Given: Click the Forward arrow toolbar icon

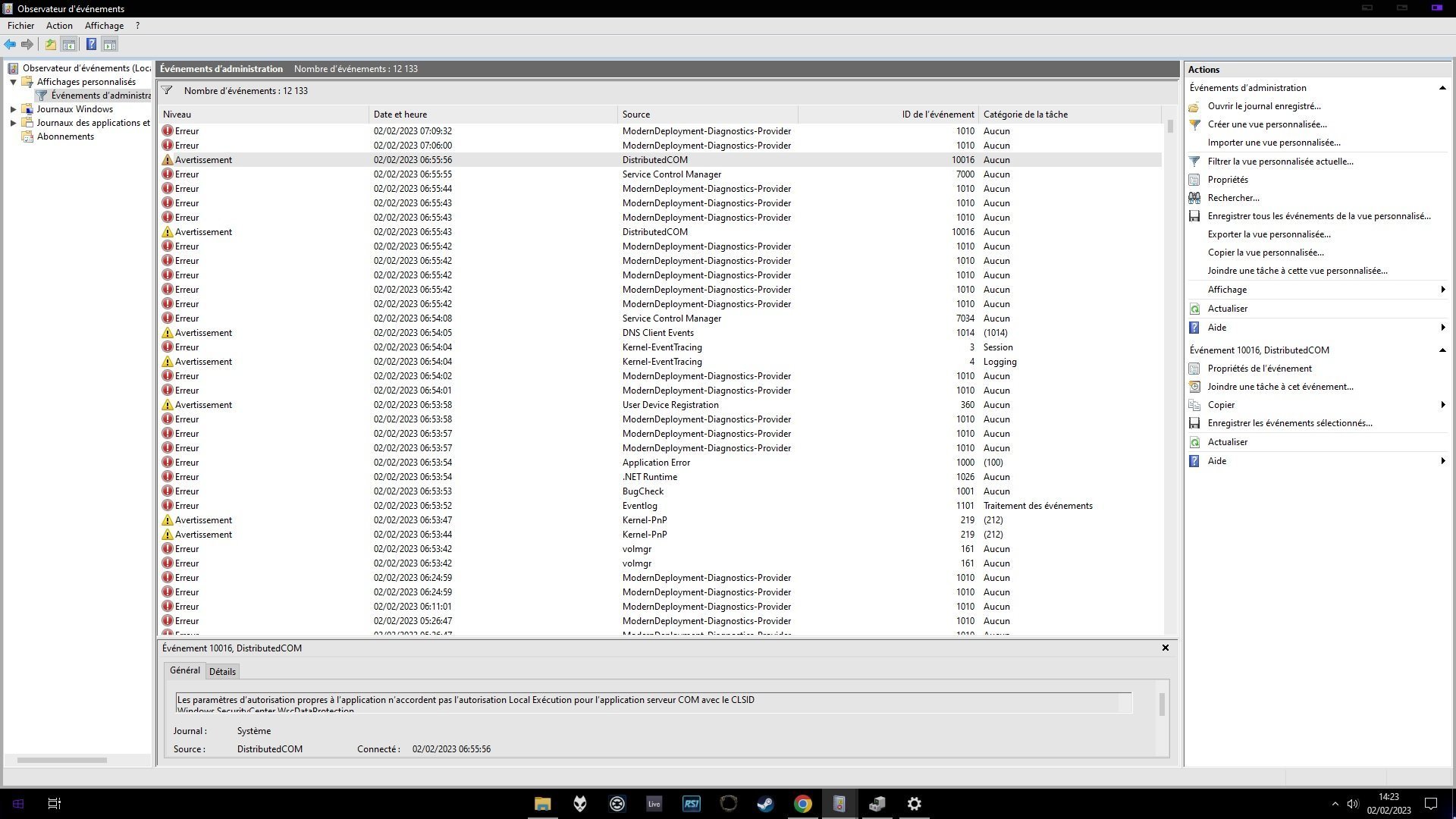Looking at the screenshot, I should pyautogui.click(x=27, y=45).
